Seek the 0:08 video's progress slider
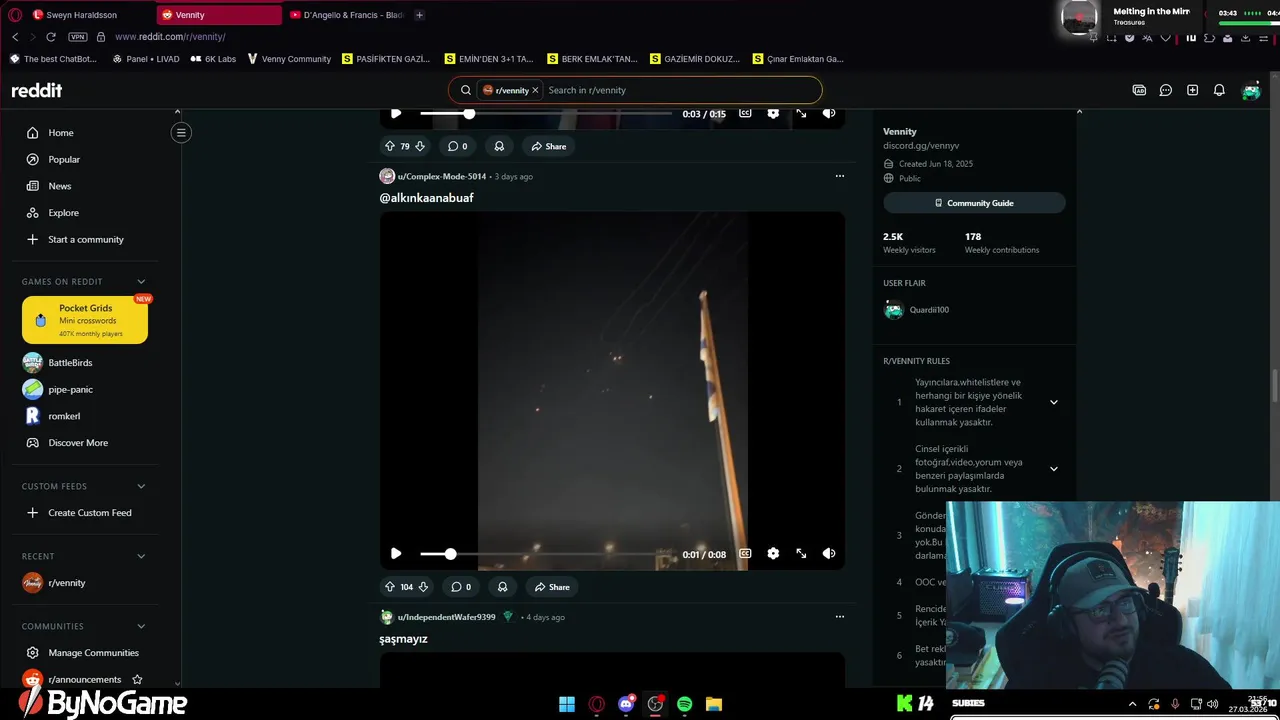 point(546,553)
